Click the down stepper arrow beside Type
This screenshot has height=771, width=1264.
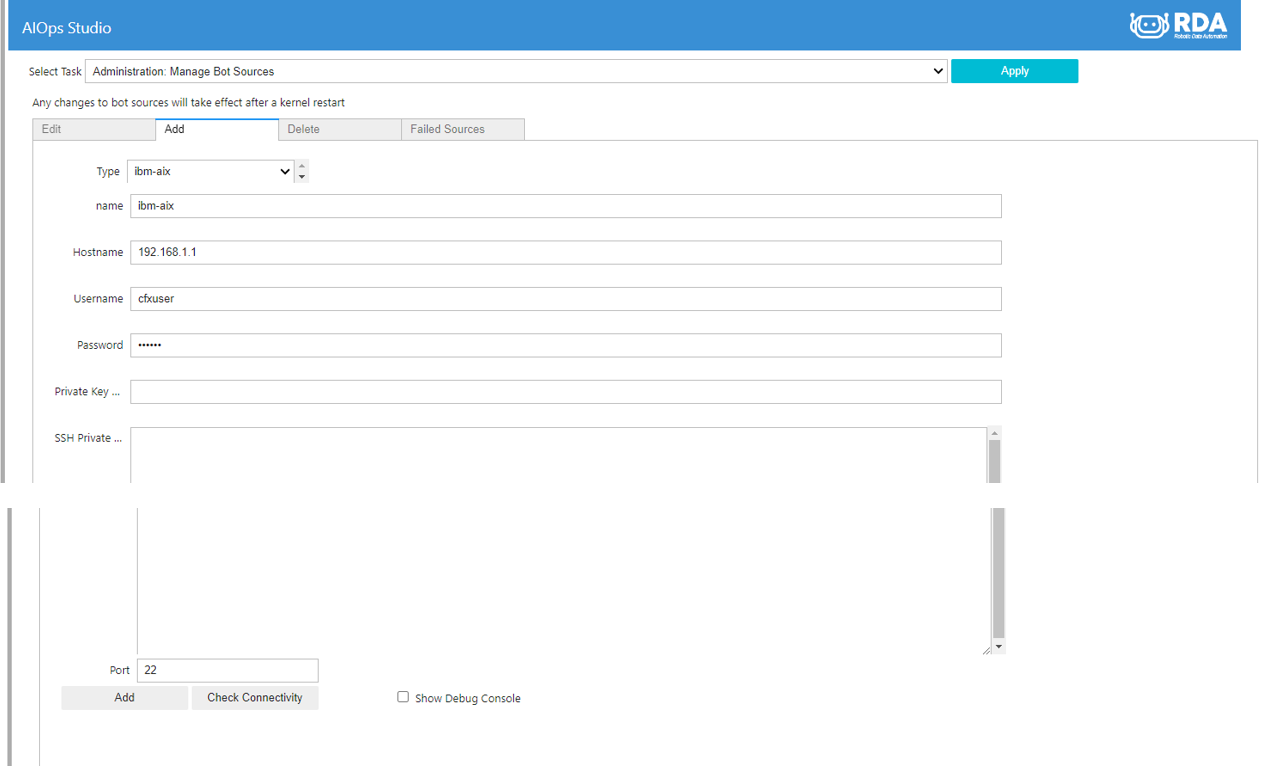[x=301, y=176]
